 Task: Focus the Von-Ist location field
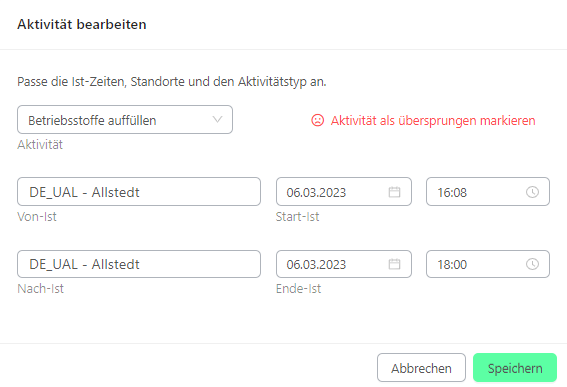click(139, 192)
